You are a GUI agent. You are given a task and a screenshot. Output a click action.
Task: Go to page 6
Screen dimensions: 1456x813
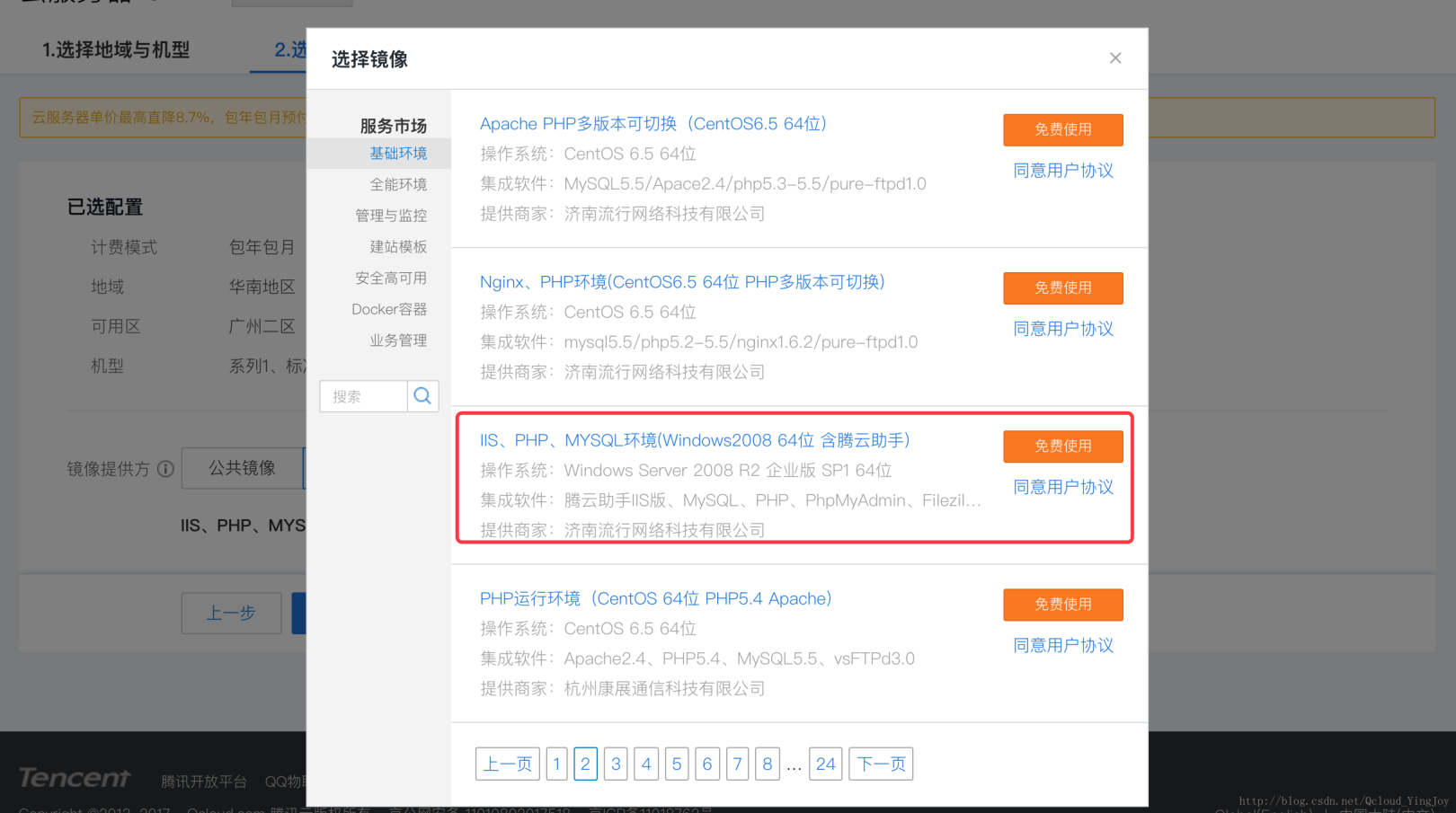(x=707, y=764)
